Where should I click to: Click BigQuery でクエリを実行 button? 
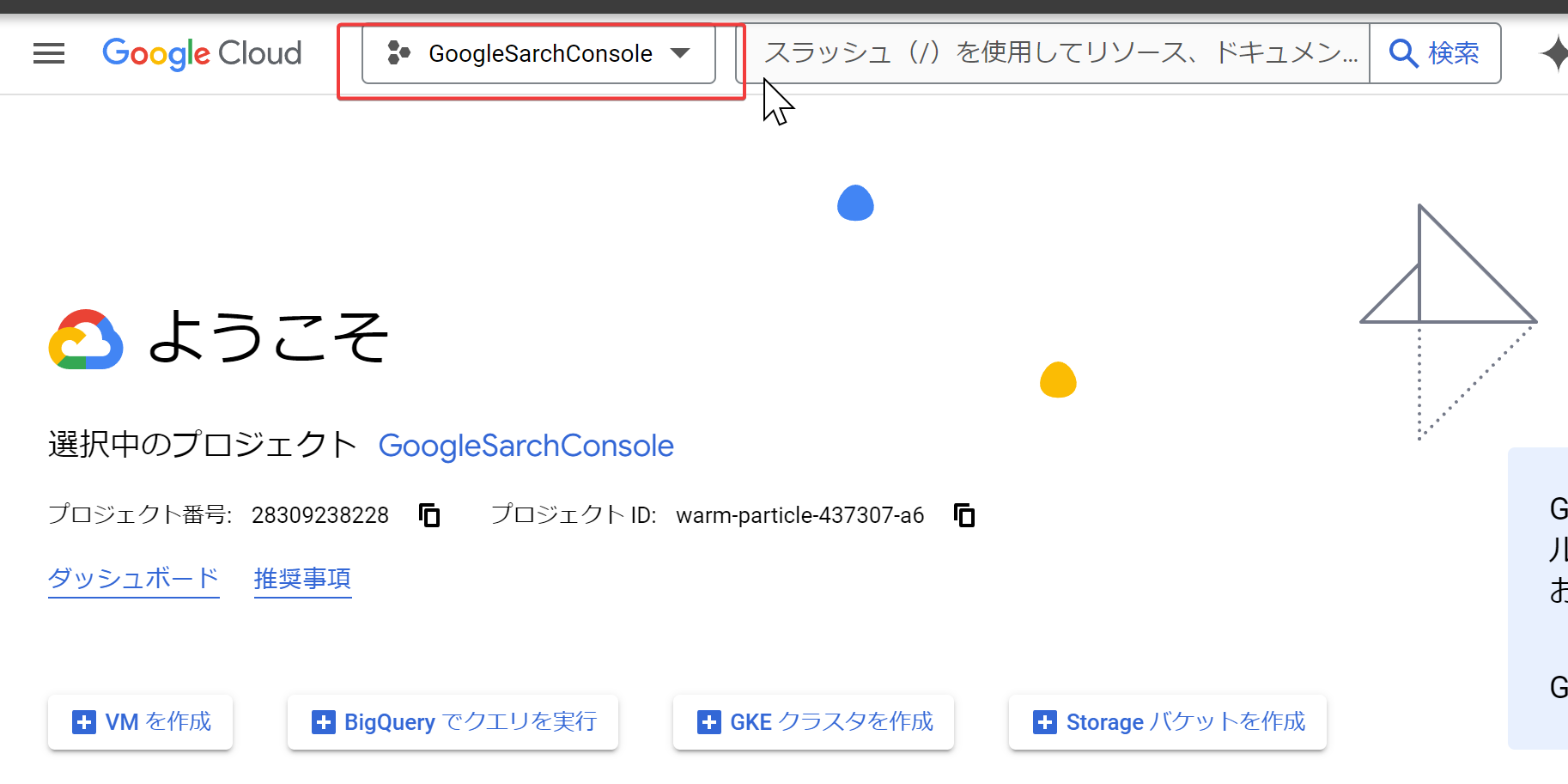pos(453,722)
